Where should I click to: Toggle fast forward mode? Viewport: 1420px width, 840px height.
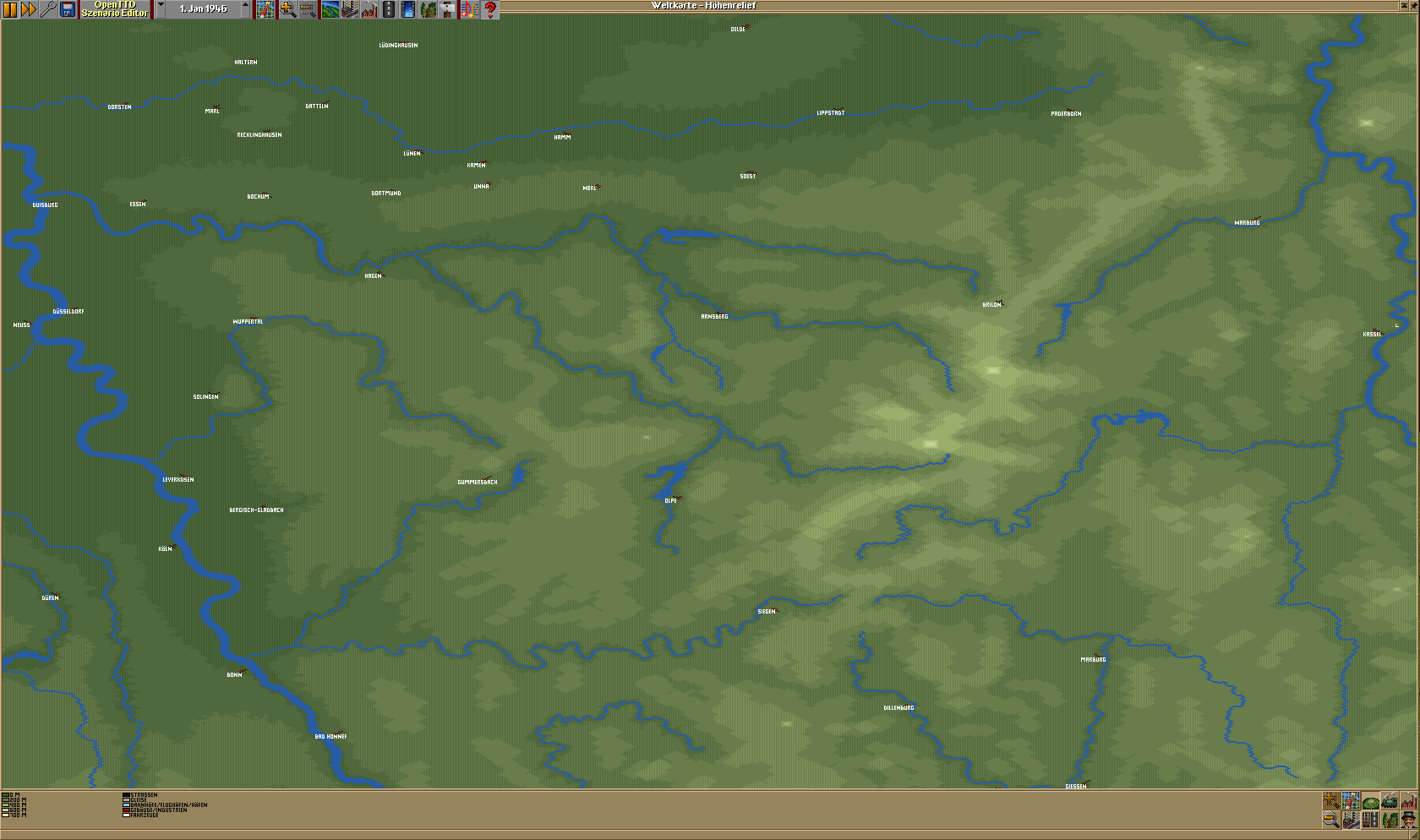point(29,9)
